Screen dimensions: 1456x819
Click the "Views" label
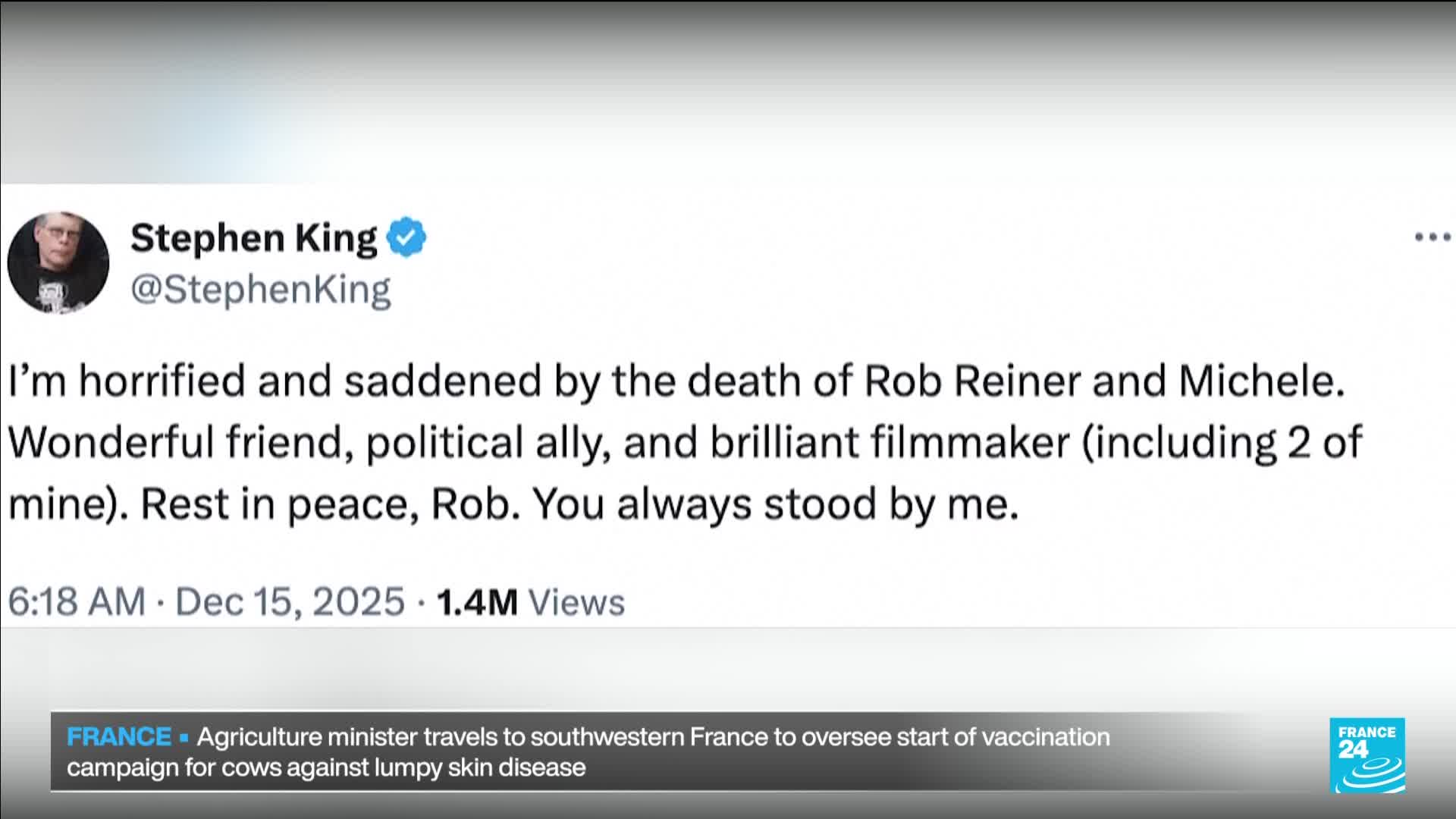pos(576,603)
